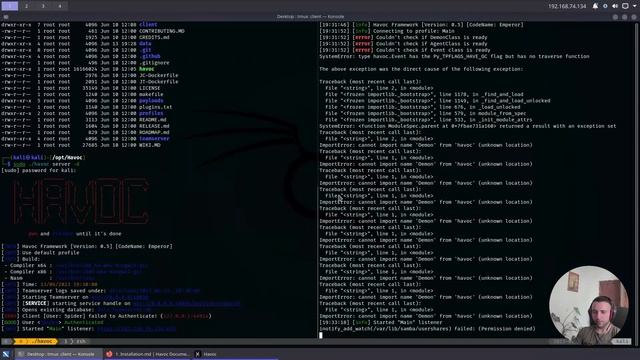
Task: Click the green 'havoc' executable name
Action: pos(147,69)
